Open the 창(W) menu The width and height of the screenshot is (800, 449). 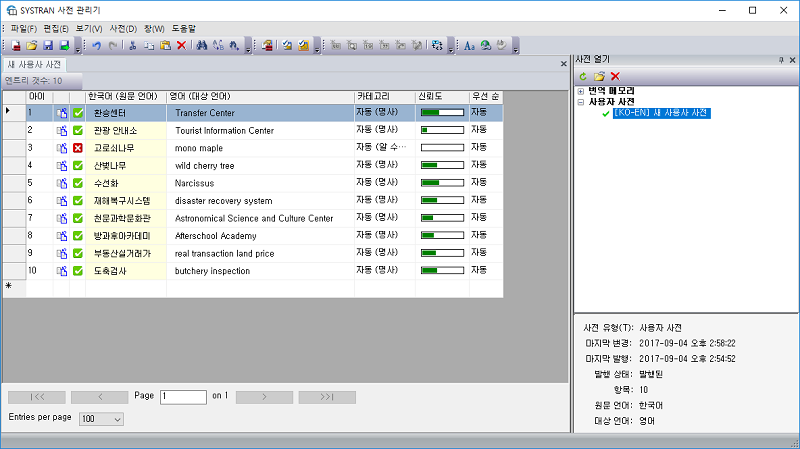(x=154, y=29)
